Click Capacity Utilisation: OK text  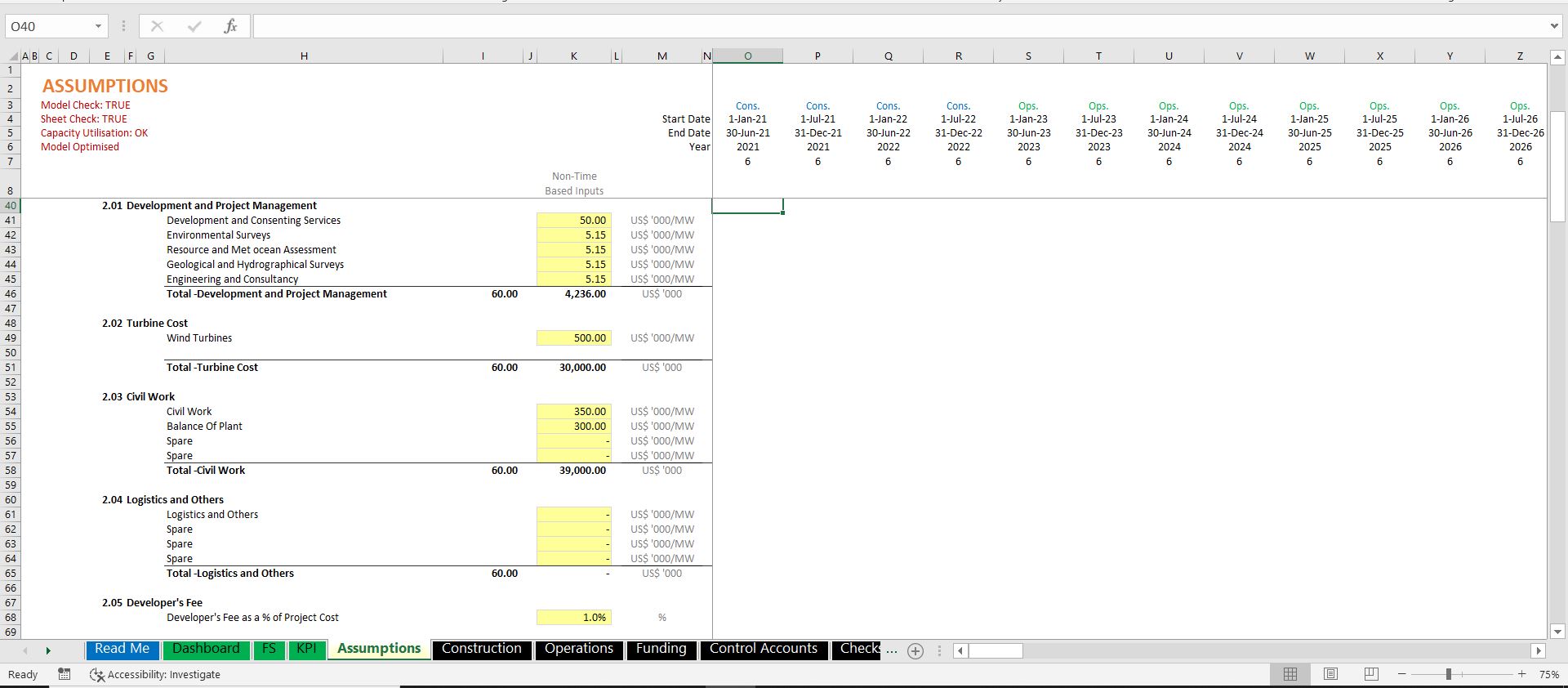95,133
